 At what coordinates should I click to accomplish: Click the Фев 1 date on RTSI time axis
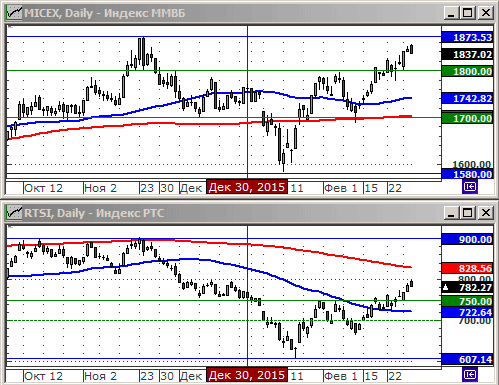[341, 376]
